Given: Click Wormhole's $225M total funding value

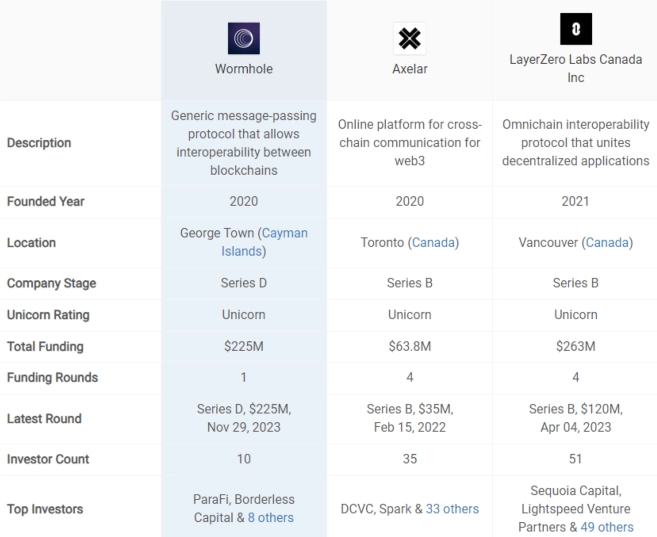Looking at the screenshot, I should click(244, 347).
